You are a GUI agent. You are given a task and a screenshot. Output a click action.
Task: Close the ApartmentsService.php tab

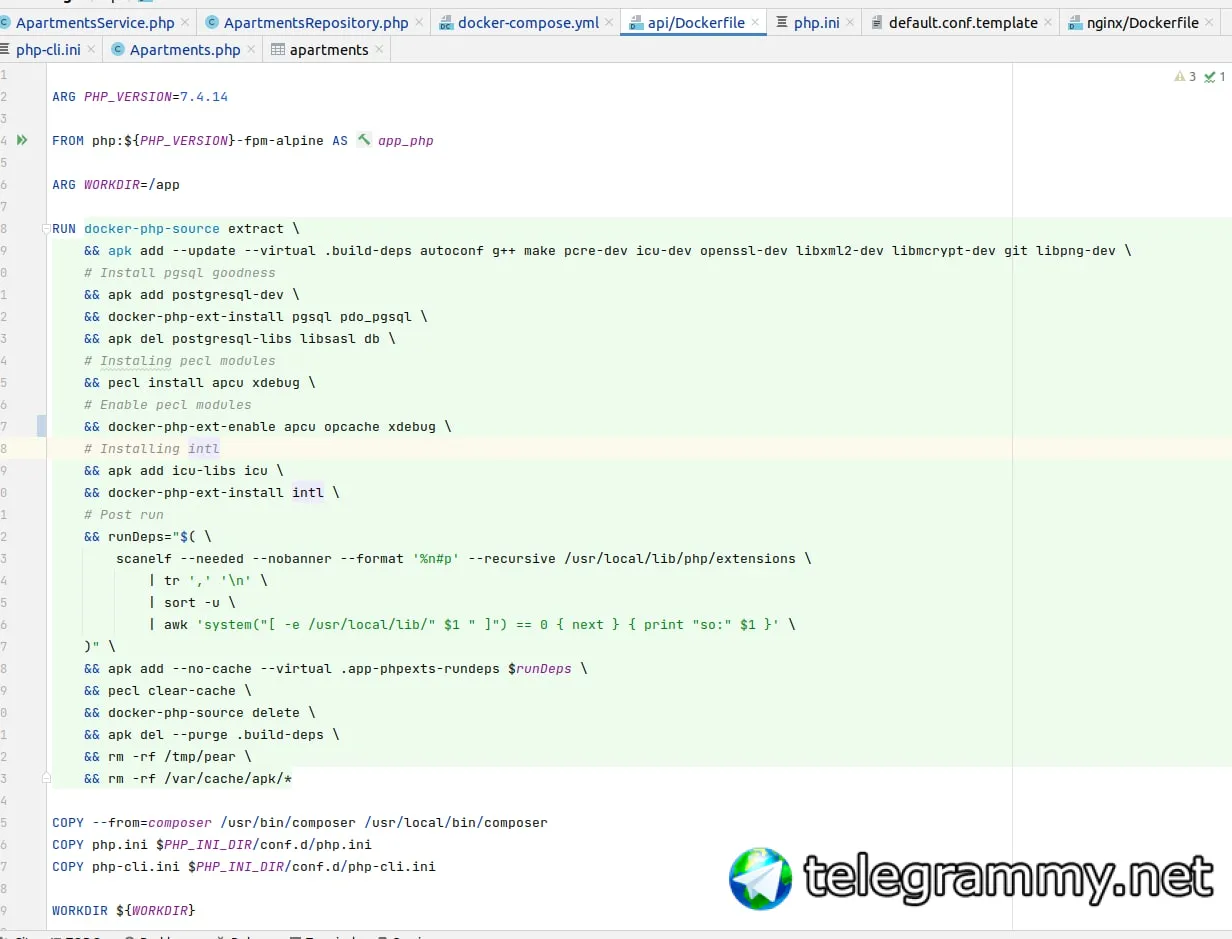click(x=185, y=23)
